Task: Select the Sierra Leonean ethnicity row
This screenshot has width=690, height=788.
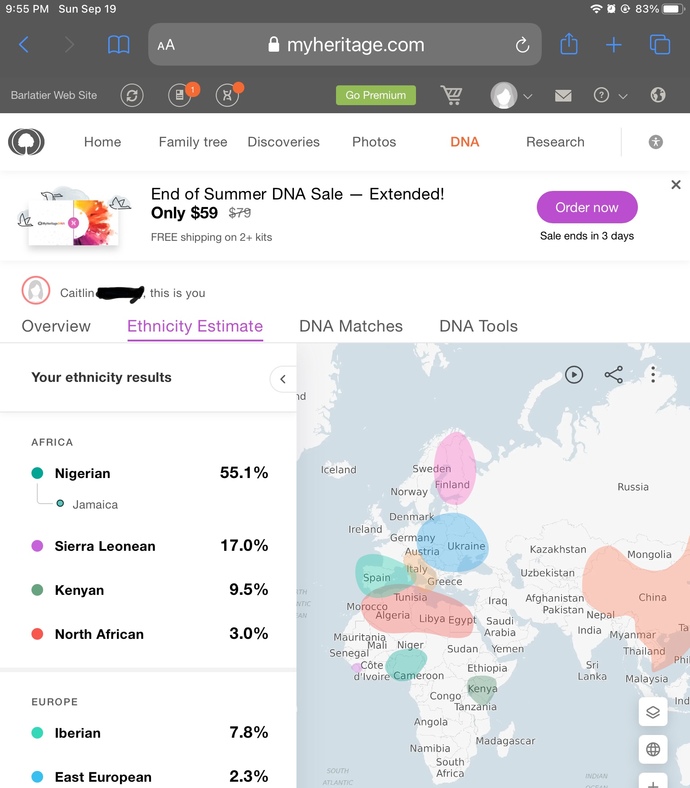Action: coord(149,546)
